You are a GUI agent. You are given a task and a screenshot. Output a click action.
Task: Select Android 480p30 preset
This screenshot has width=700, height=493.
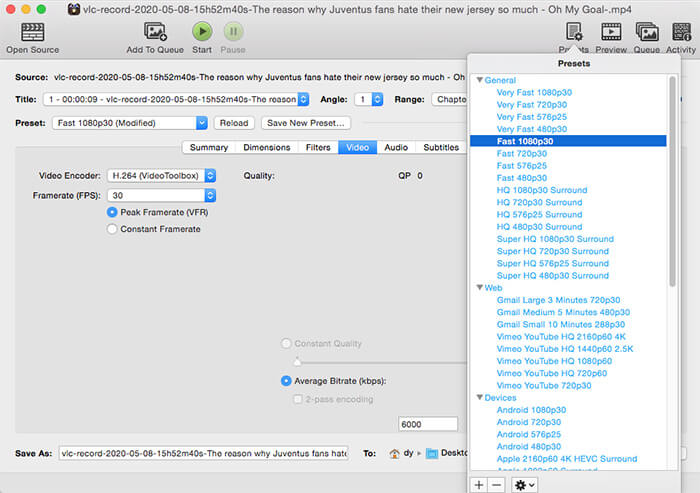click(x=529, y=447)
